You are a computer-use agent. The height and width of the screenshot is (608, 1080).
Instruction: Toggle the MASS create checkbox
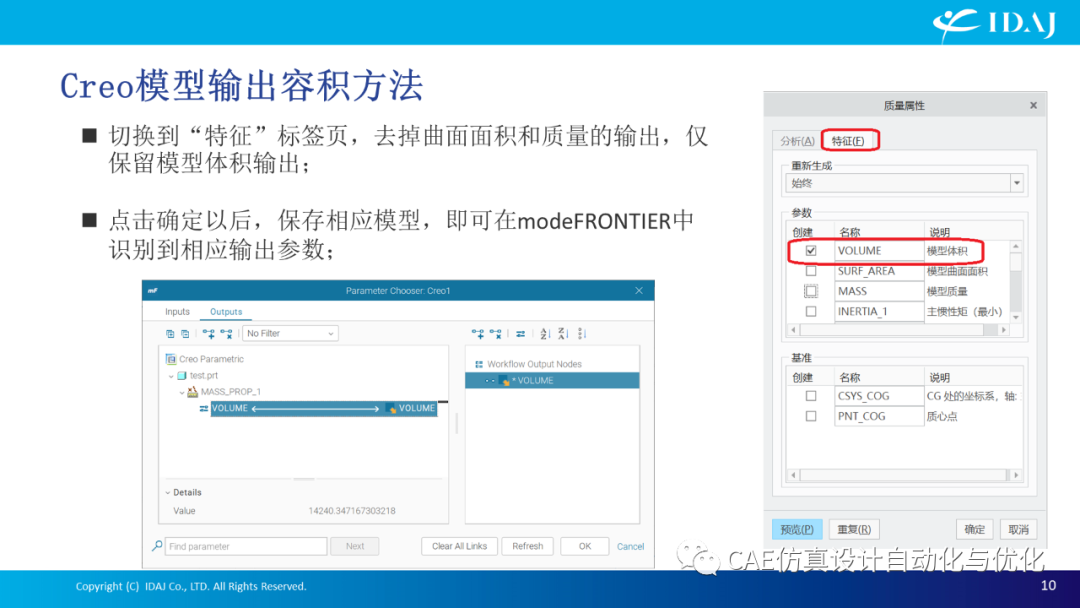pyautogui.click(x=811, y=291)
